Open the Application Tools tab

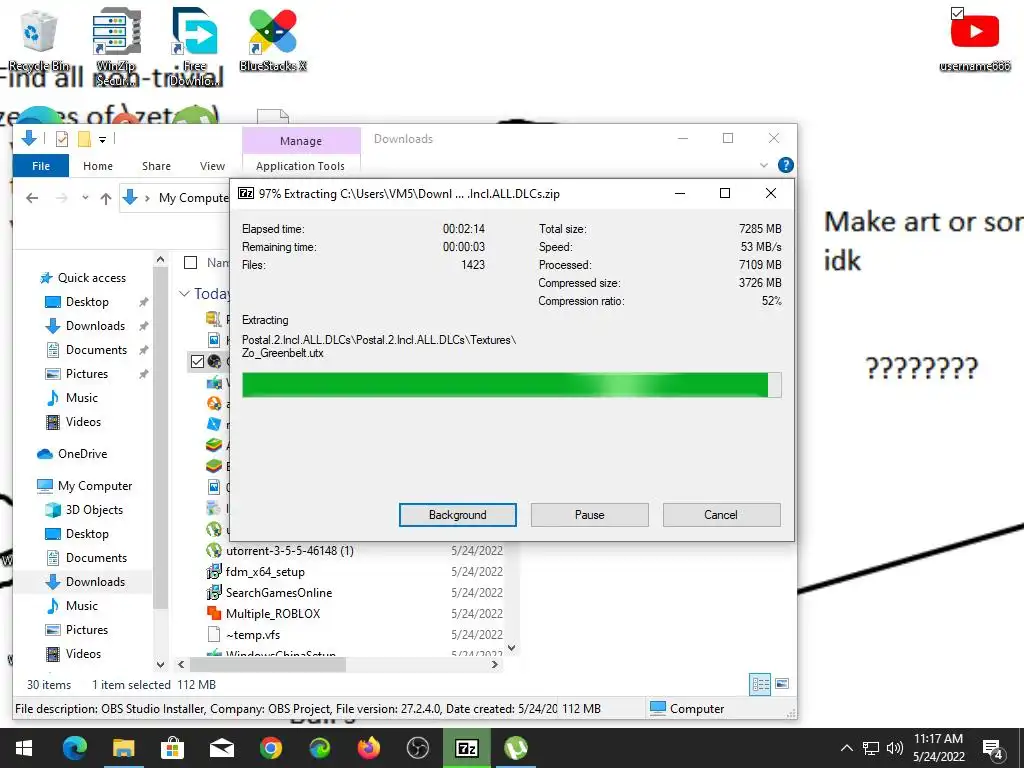click(x=300, y=166)
